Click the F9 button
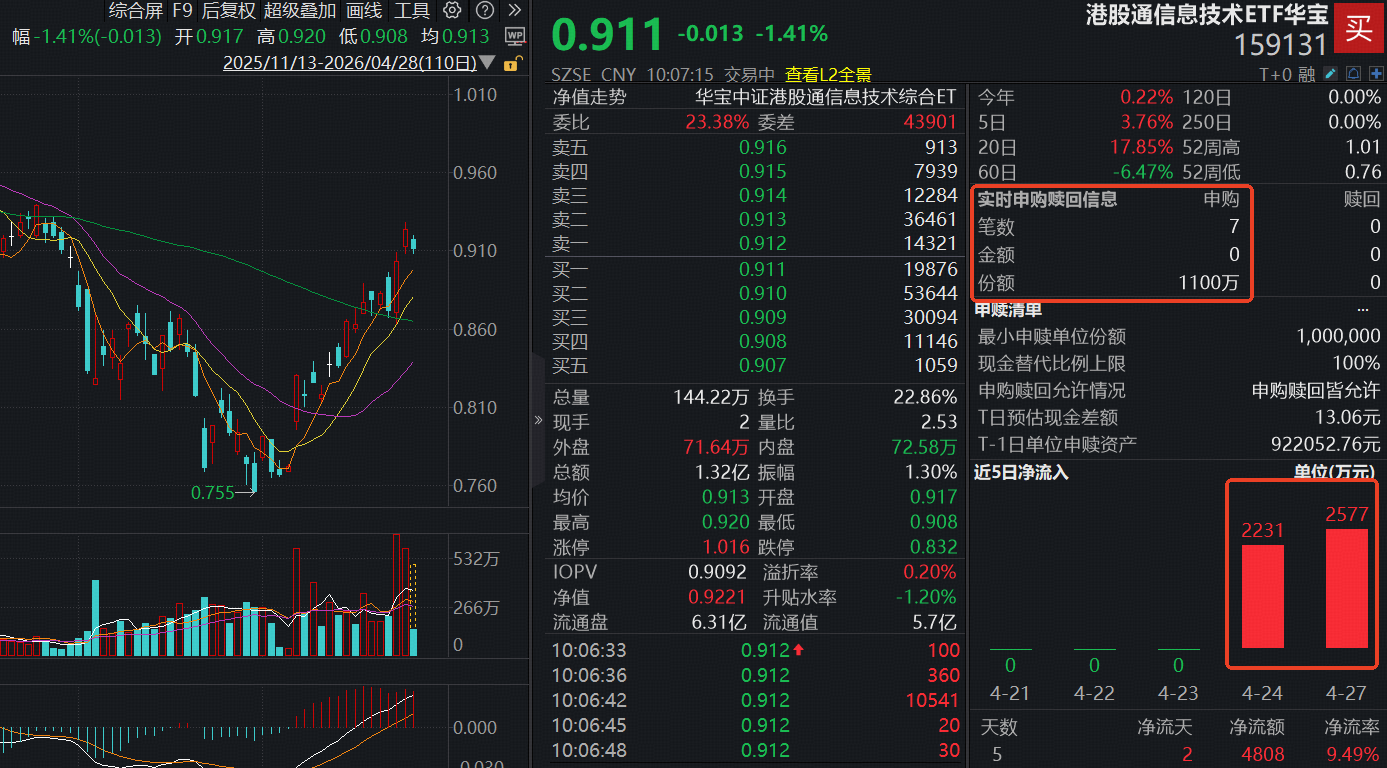 click(182, 11)
